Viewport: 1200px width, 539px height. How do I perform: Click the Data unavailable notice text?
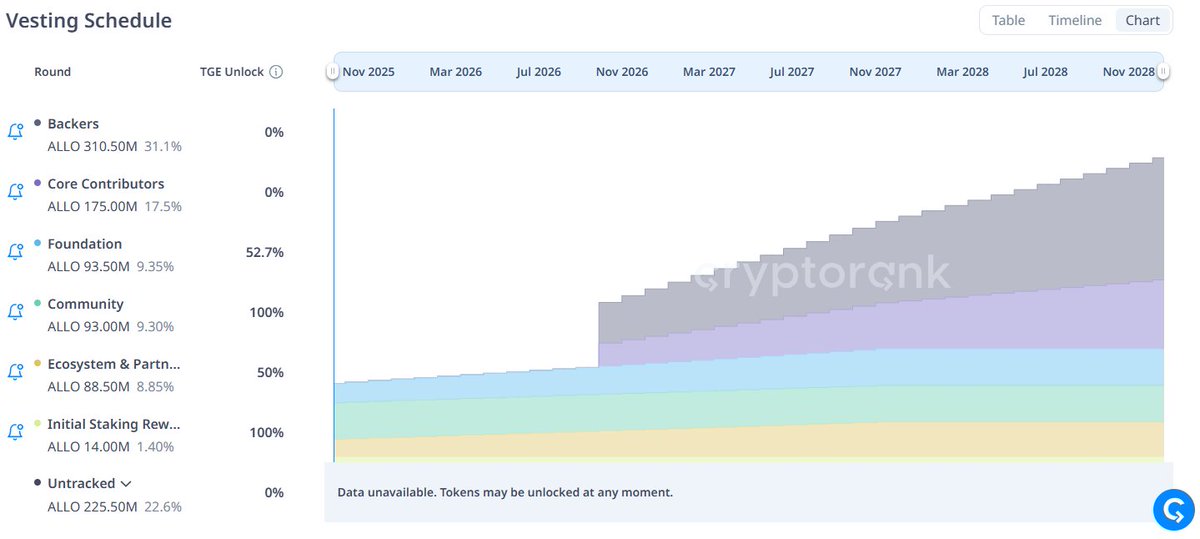pyautogui.click(x=505, y=493)
